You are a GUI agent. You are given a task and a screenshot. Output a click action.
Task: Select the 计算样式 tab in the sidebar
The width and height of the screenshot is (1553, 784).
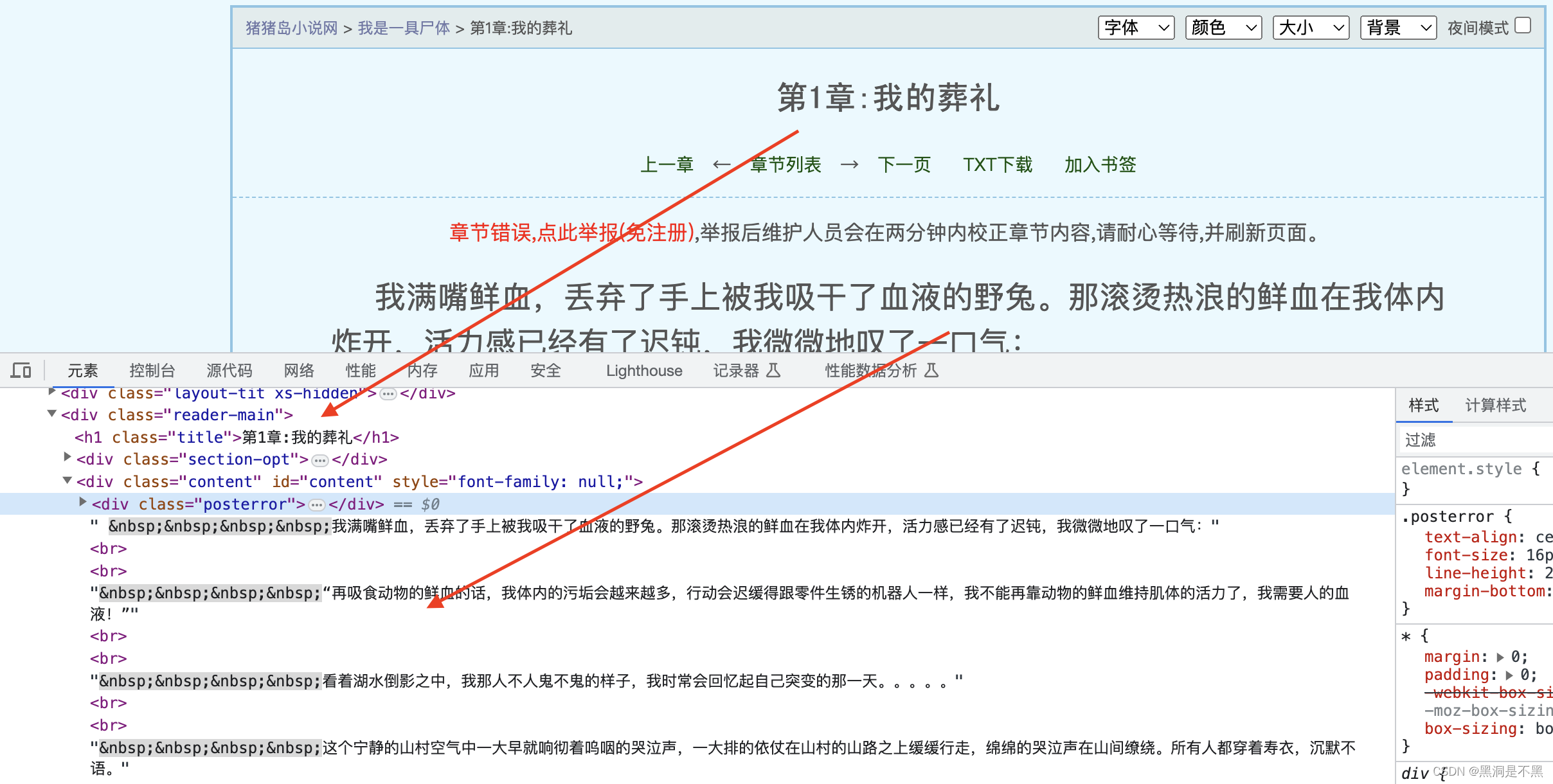(1496, 405)
